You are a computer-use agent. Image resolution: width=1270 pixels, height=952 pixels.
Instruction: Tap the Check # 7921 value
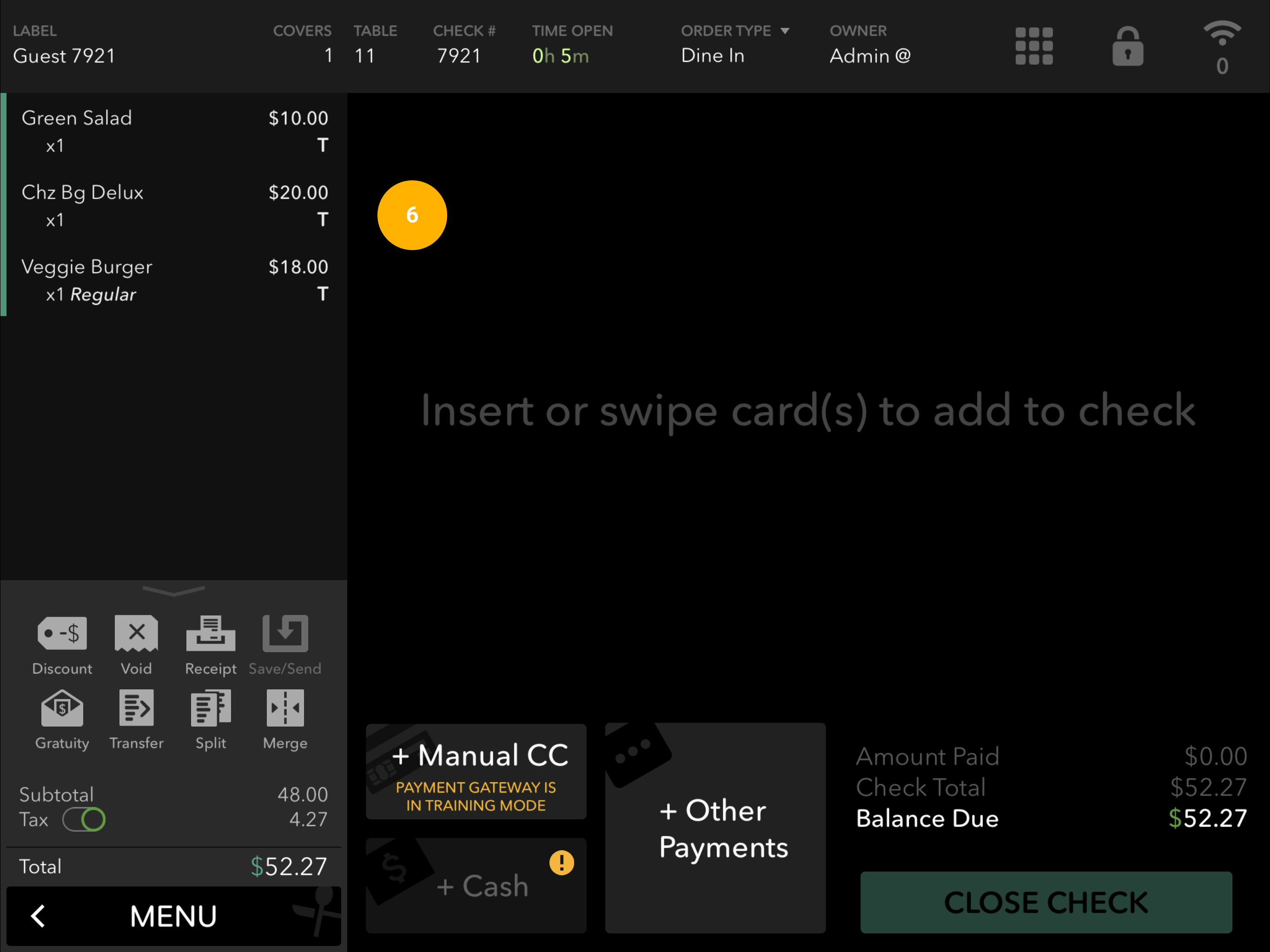pos(459,56)
